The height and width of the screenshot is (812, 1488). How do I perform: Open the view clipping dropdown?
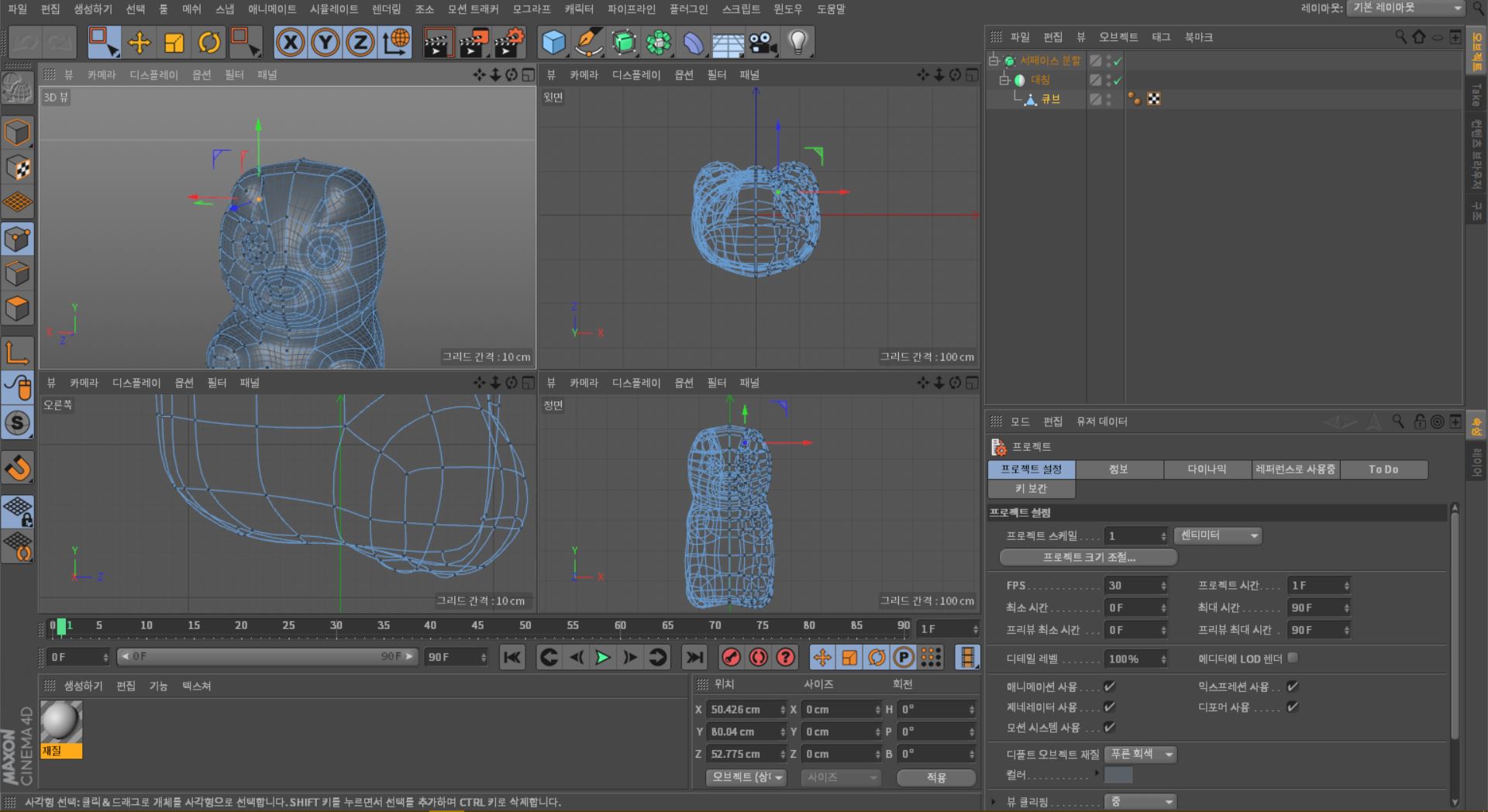[x=1141, y=801]
